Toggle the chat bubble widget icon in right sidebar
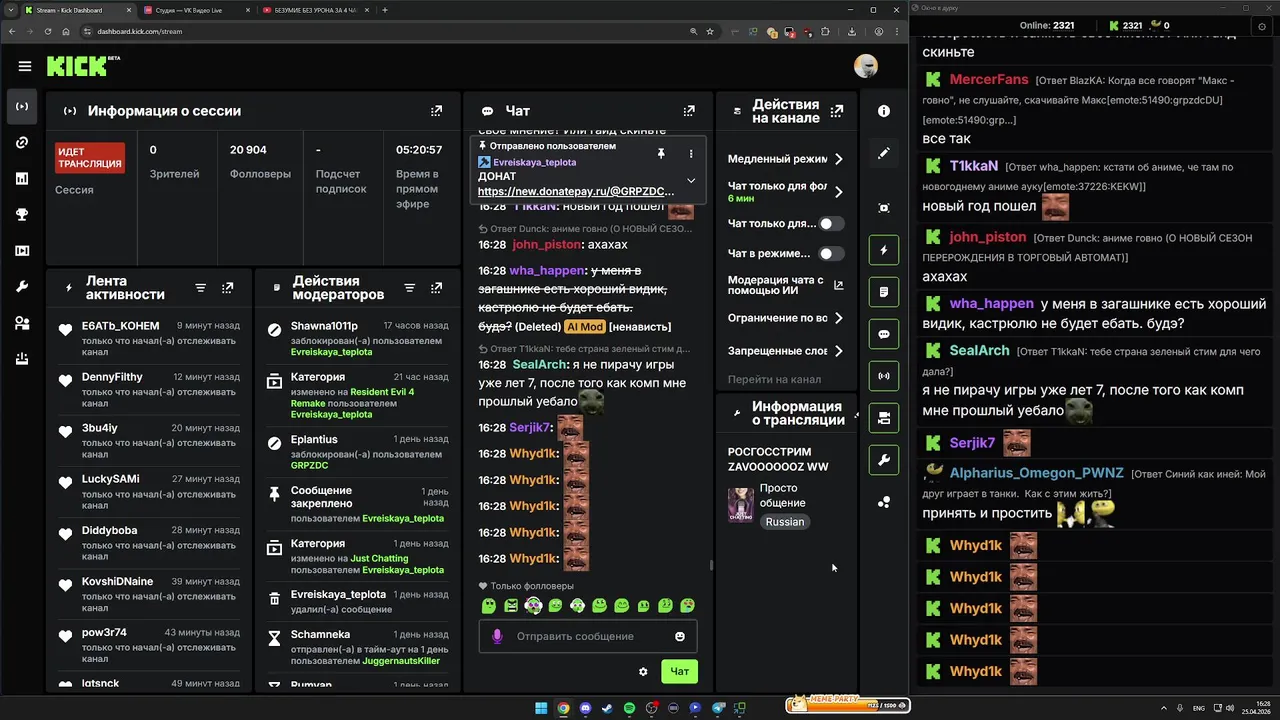 (884, 334)
